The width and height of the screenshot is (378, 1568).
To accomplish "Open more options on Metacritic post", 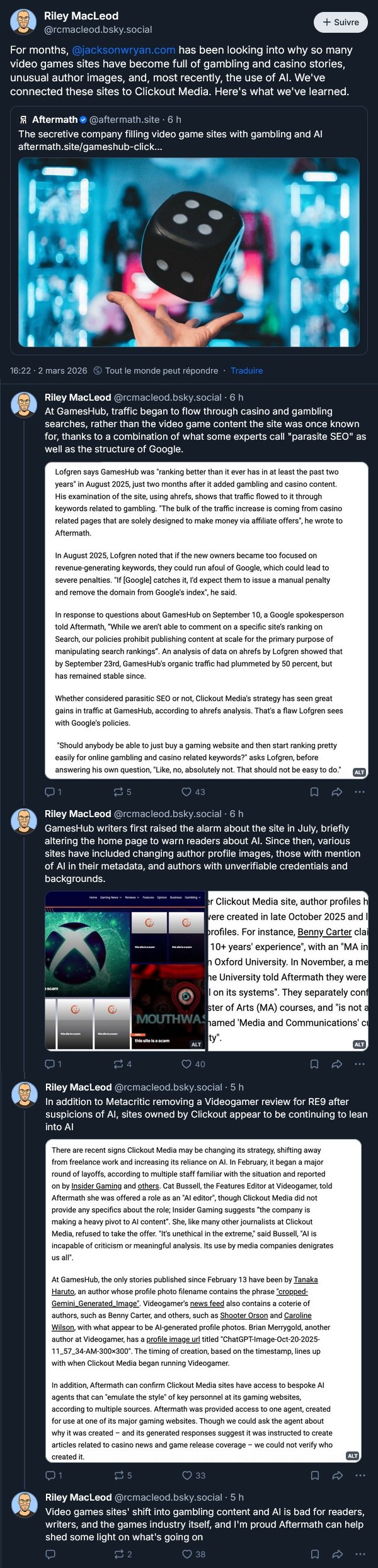I will [360, 1475].
